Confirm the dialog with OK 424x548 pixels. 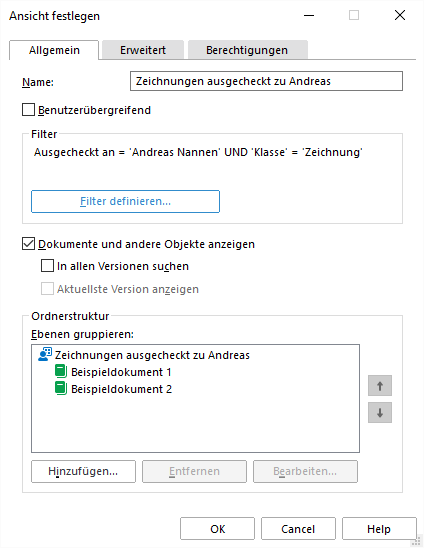[217, 529]
